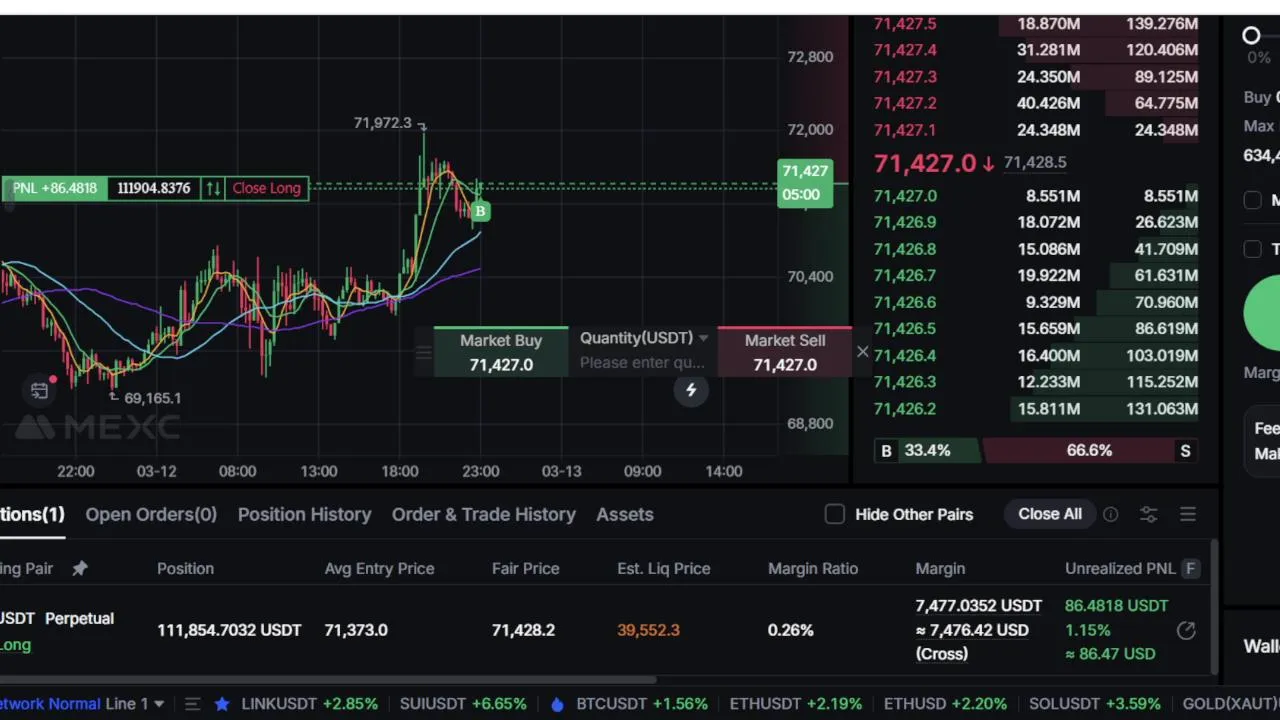Click the Close All button
The height and width of the screenshot is (720, 1280).
[x=1050, y=514]
